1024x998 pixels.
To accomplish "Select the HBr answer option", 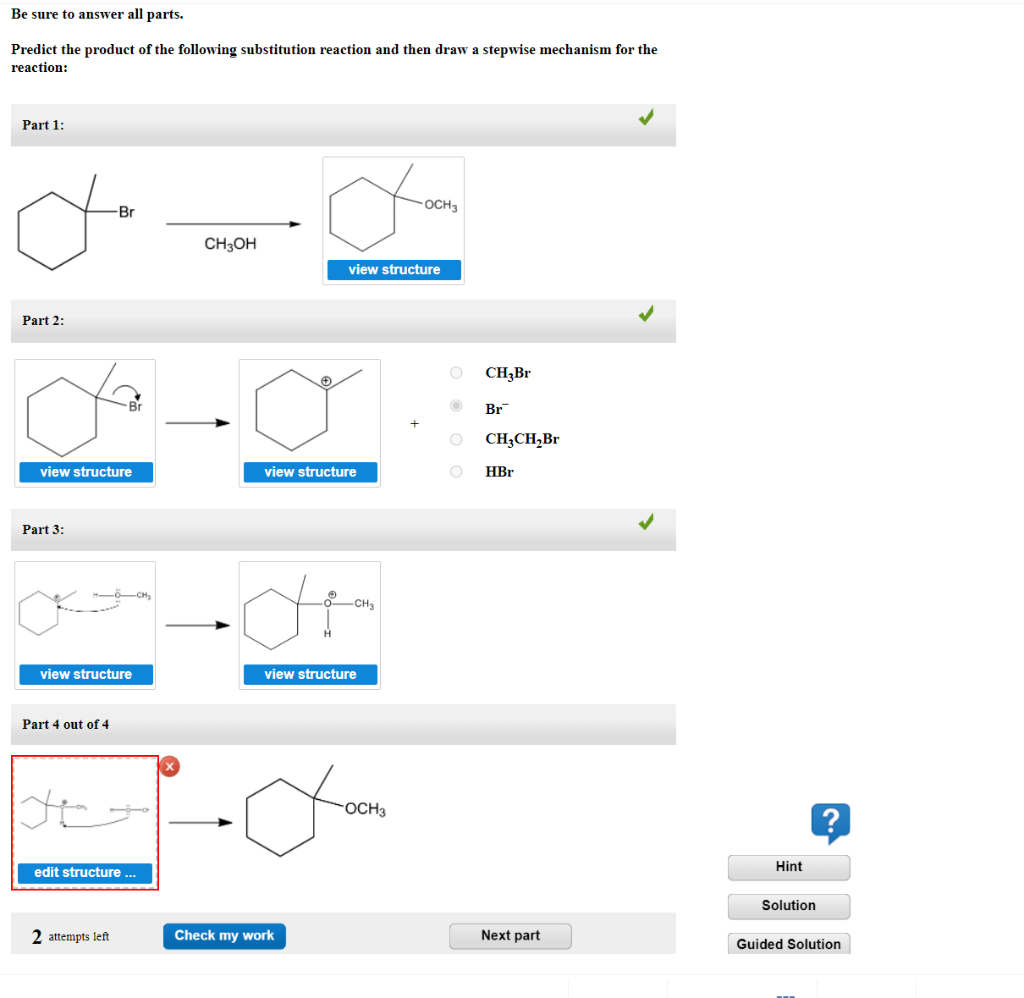I will tap(456, 471).
